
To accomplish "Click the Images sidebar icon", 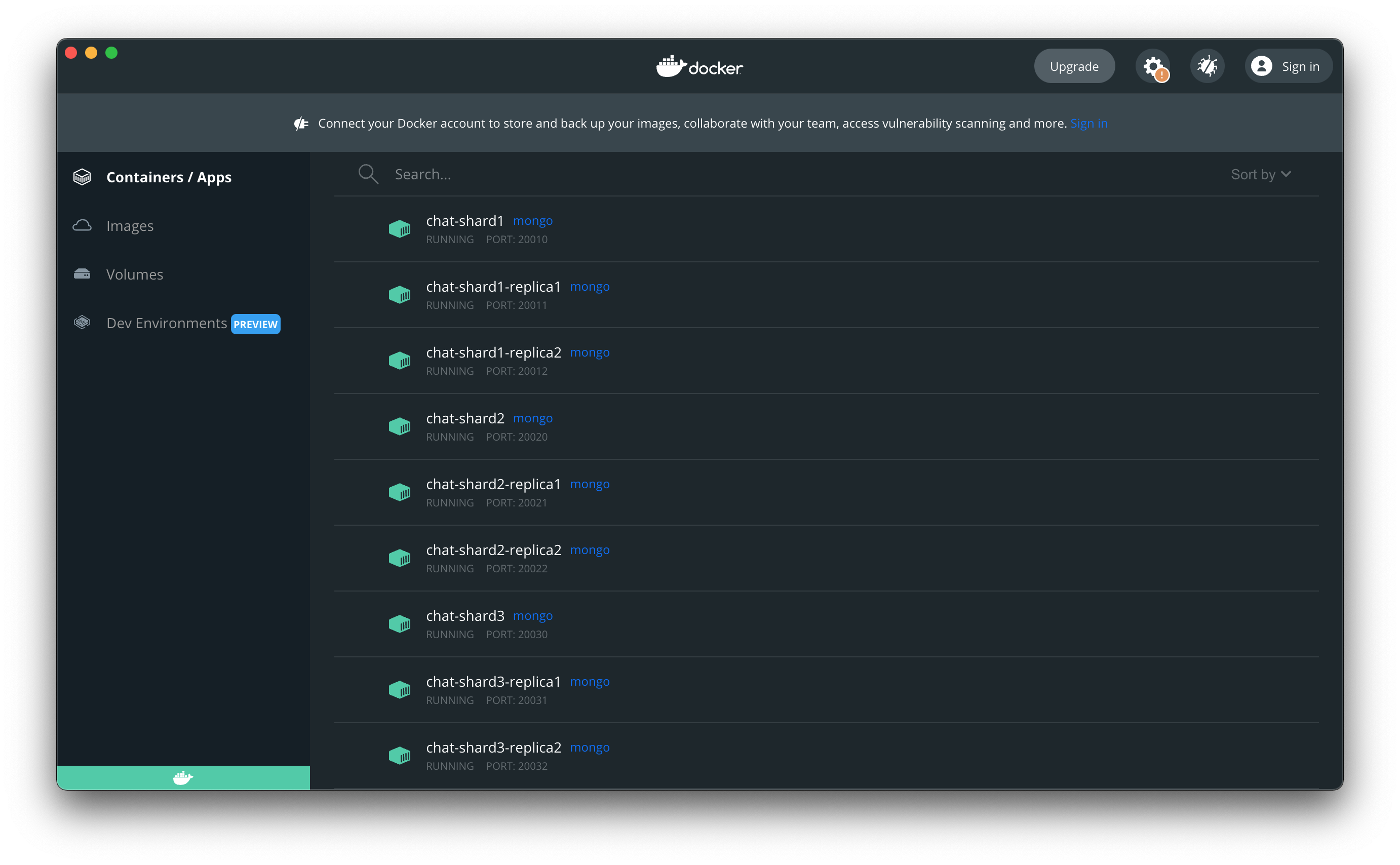I will tap(82, 225).
